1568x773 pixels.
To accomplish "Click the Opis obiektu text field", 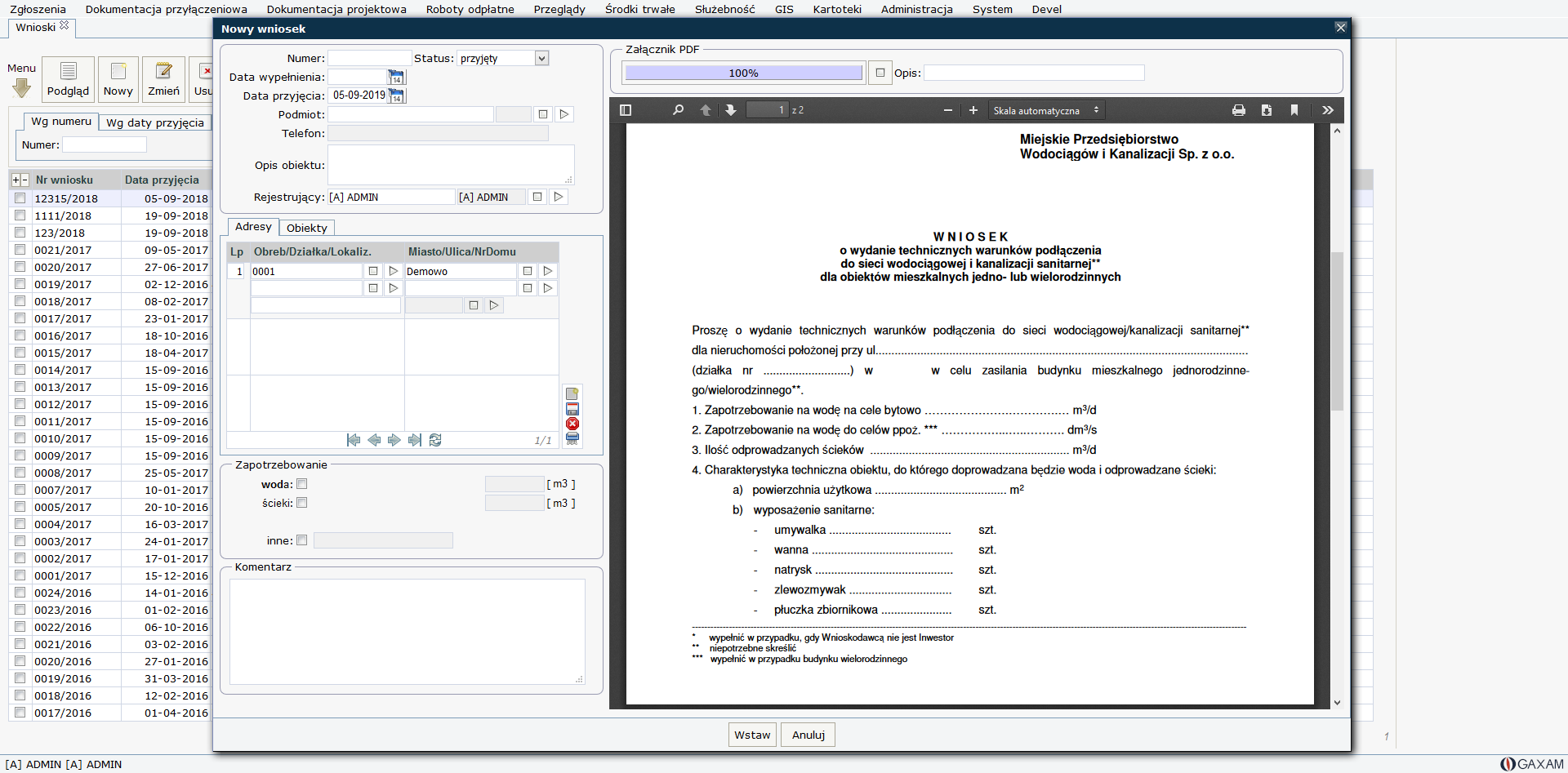I will (451, 165).
